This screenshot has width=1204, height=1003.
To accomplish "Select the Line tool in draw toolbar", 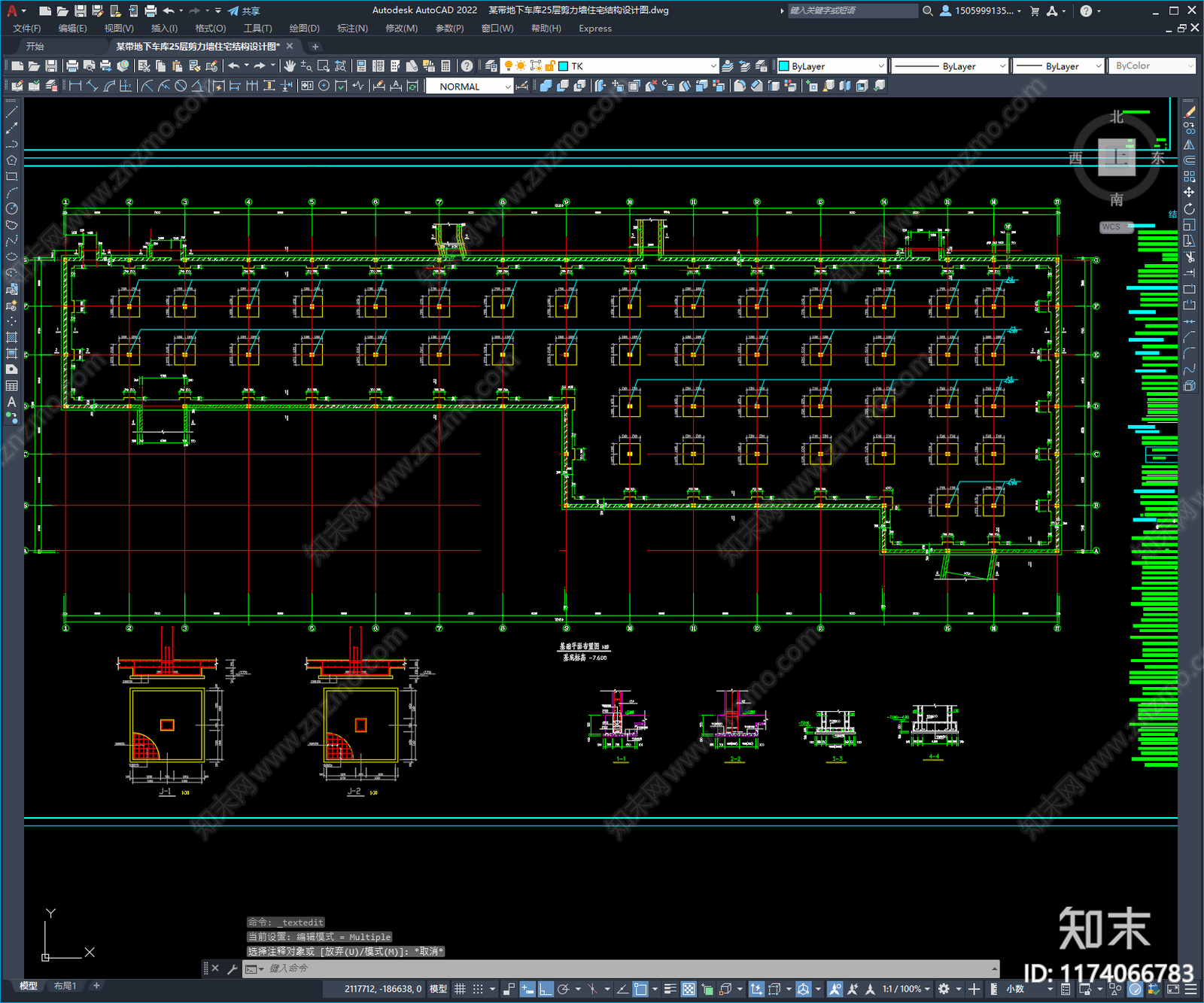I will coord(11,111).
